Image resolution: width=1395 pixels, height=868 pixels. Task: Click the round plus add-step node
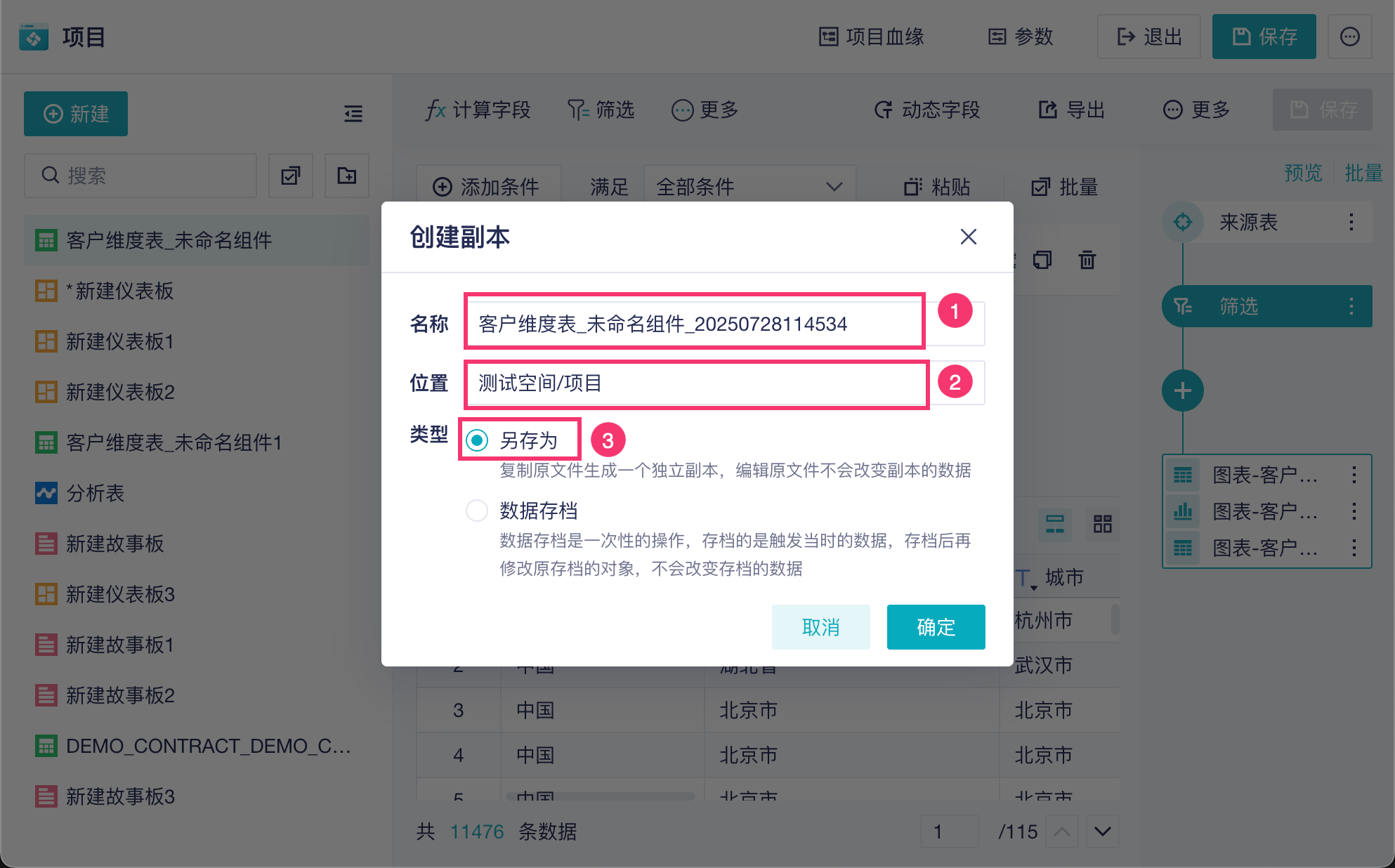tap(1182, 390)
